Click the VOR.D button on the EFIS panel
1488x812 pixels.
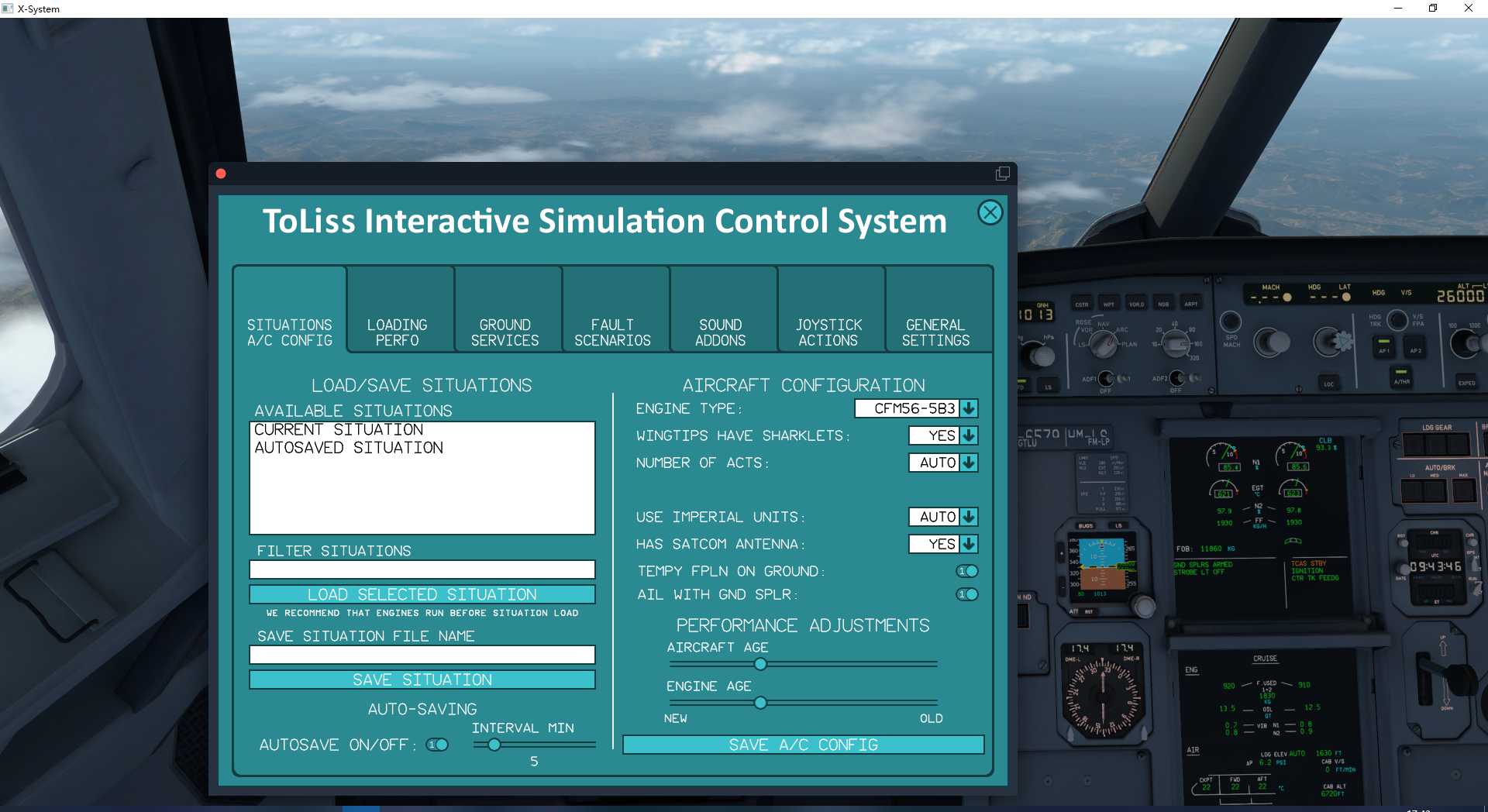point(1136,304)
